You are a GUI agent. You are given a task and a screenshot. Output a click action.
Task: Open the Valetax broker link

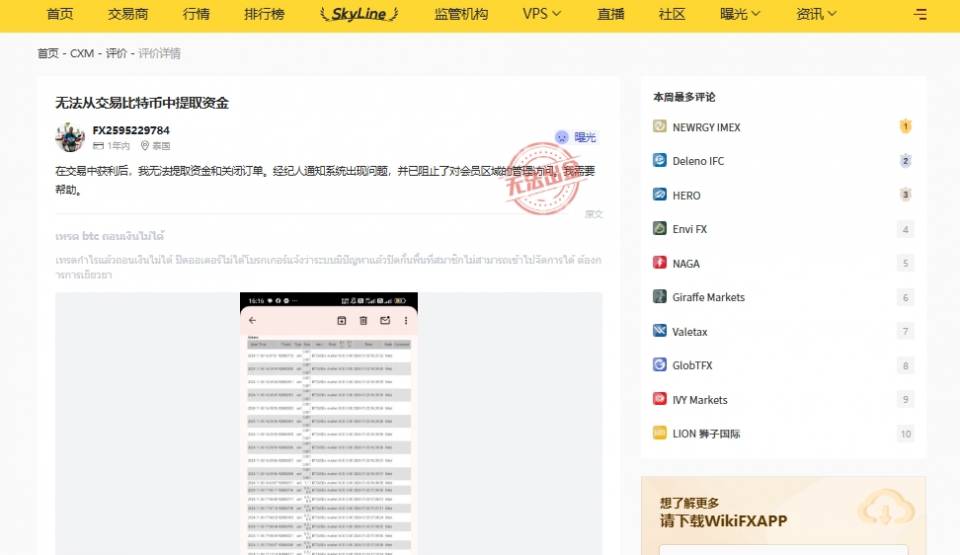689,331
